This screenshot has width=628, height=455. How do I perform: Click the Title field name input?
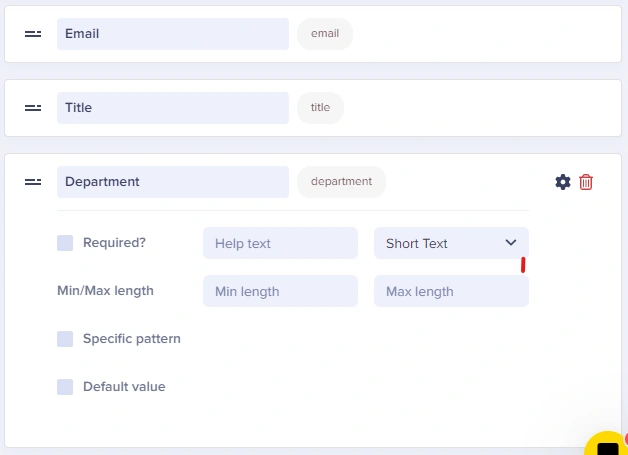click(173, 108)
